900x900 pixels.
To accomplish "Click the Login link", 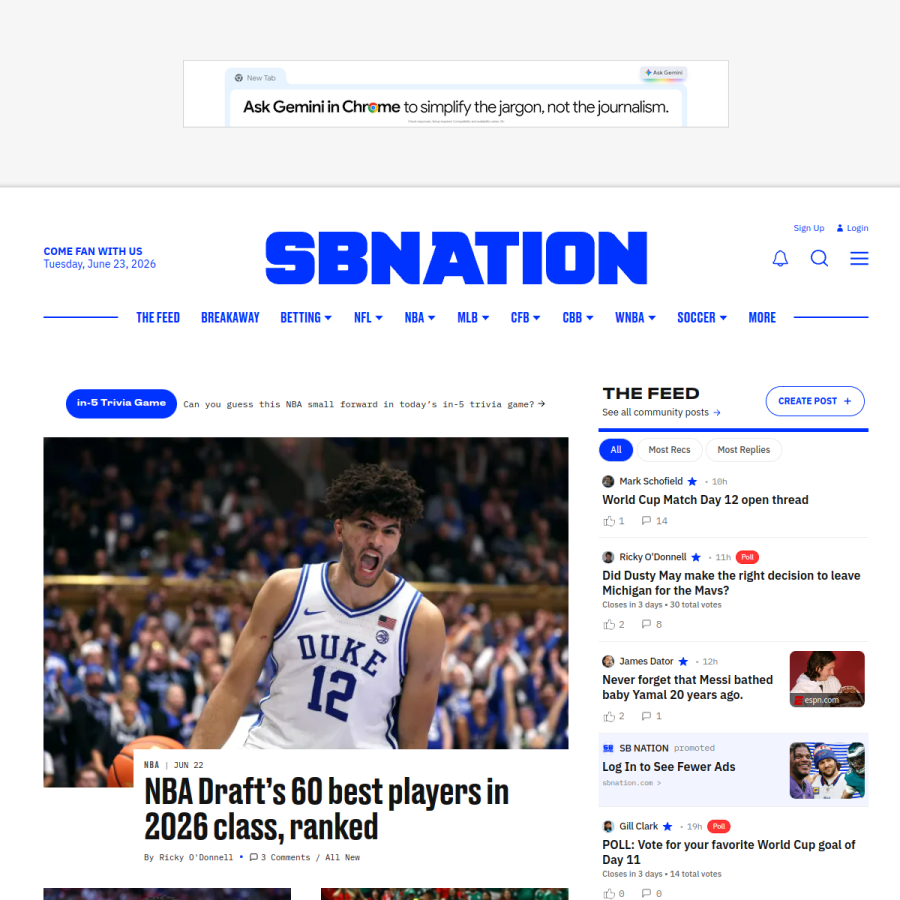I will [x=852, y=228].
